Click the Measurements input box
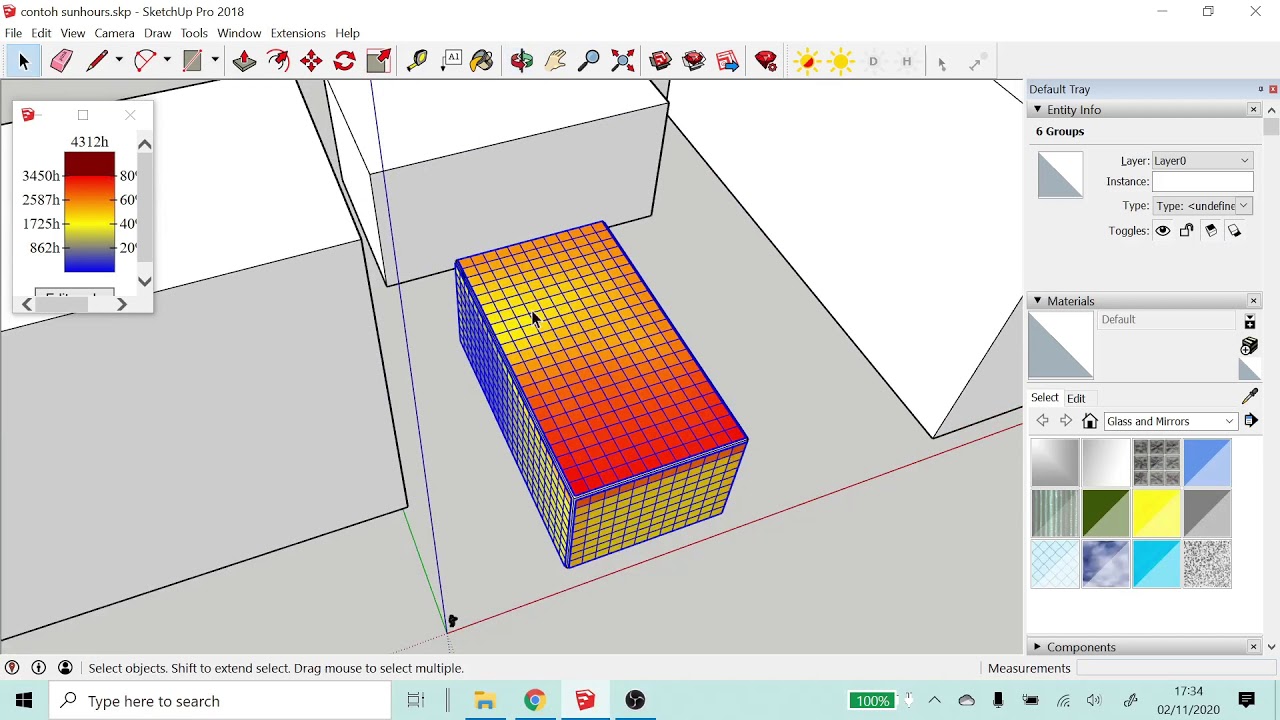 [1176, 668]
